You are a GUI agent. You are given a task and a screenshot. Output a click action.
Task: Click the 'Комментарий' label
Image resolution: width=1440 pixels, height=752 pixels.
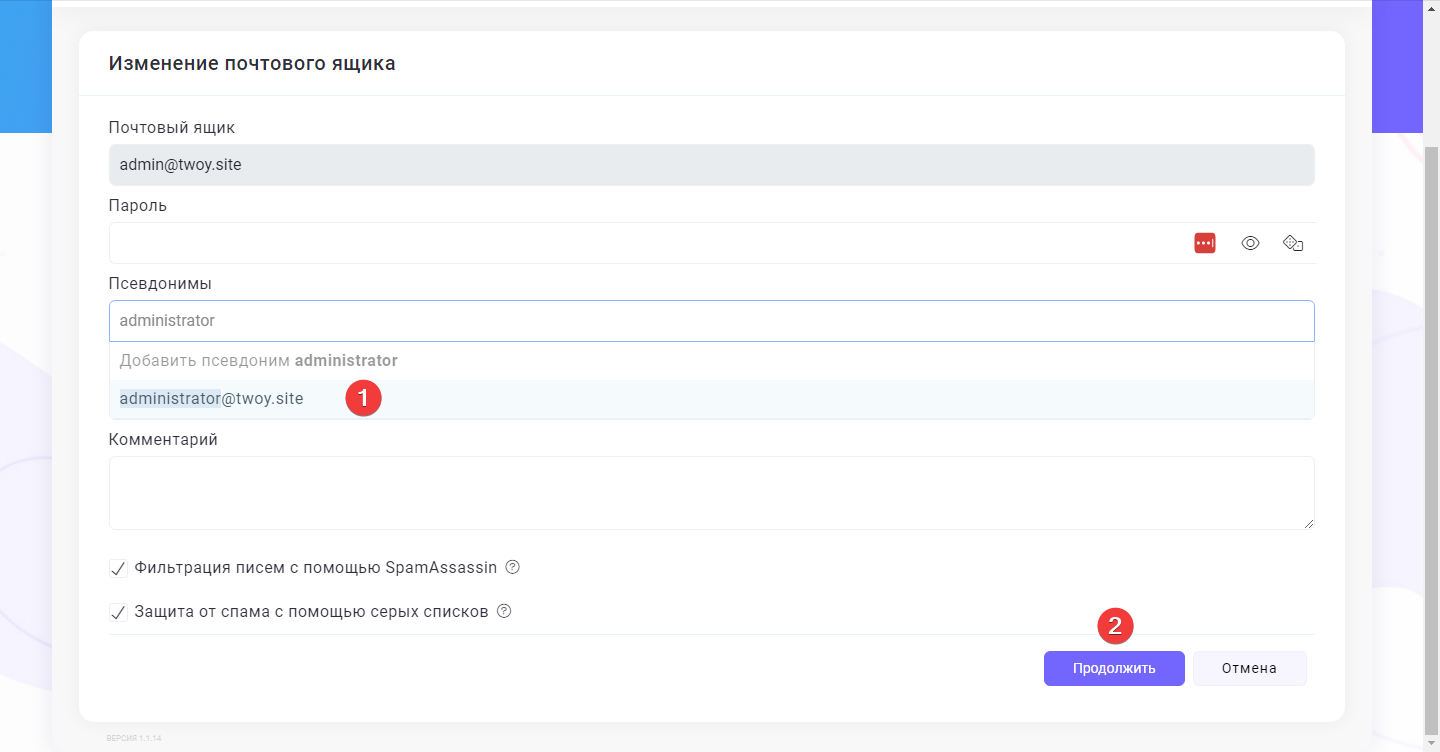tap(163, 439)
